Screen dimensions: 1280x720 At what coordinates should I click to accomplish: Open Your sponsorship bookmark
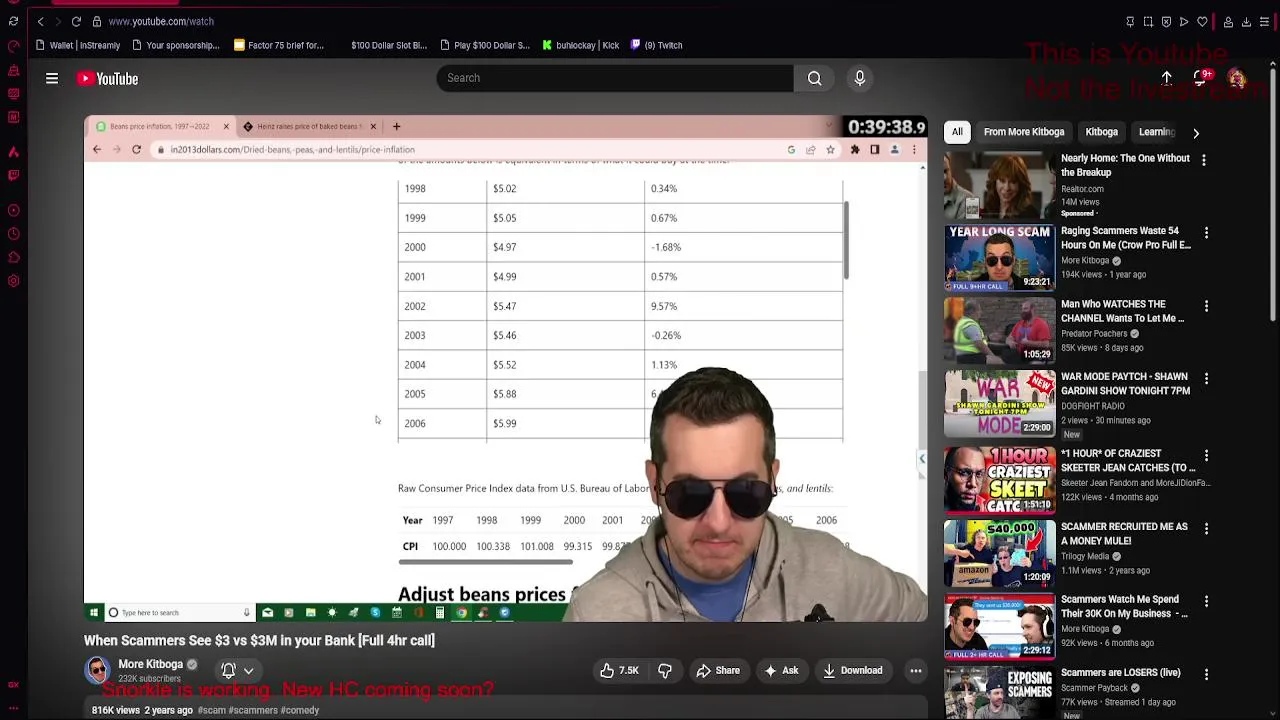click(175, 45)
